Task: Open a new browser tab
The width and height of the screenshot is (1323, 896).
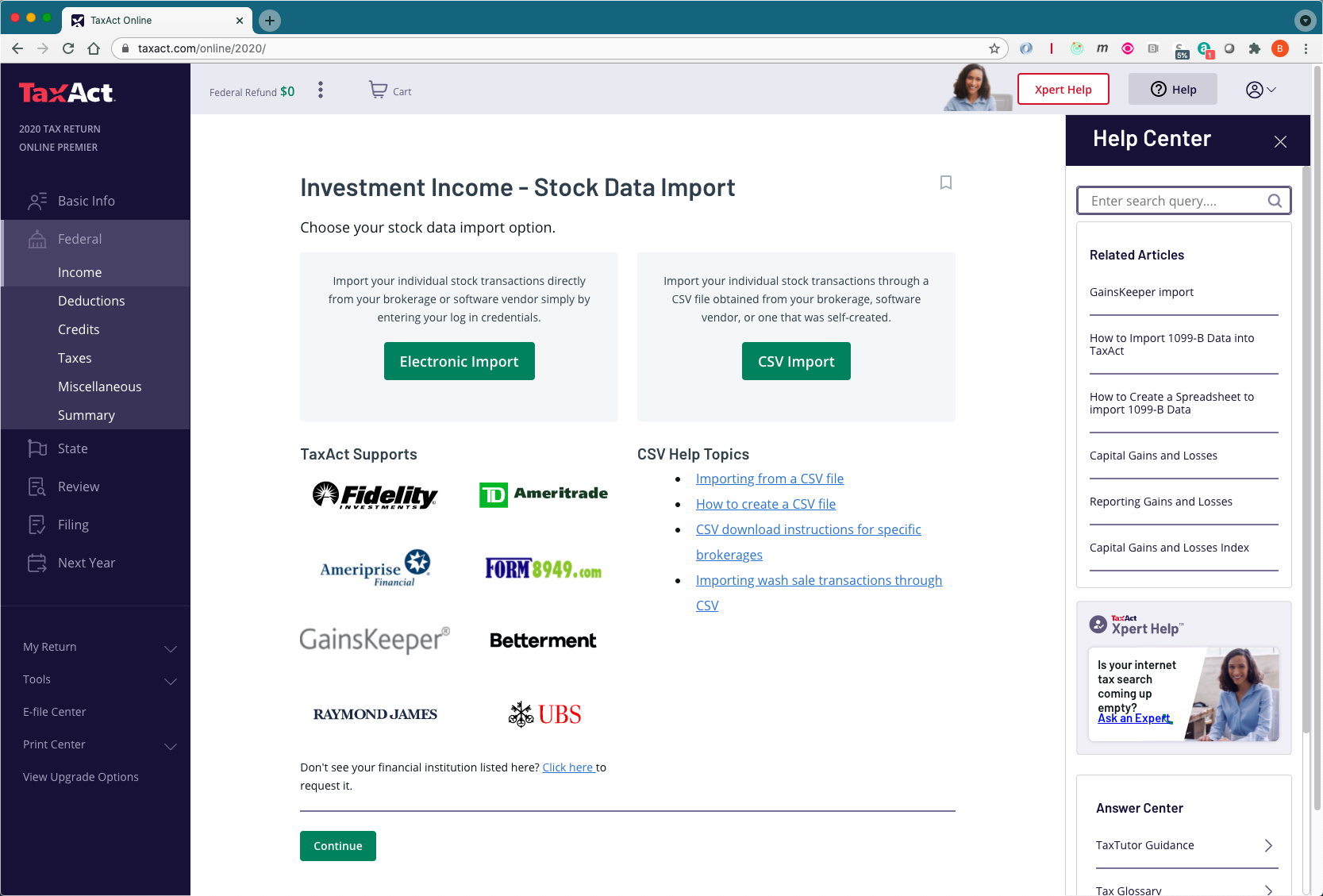Action: point(270,21)
